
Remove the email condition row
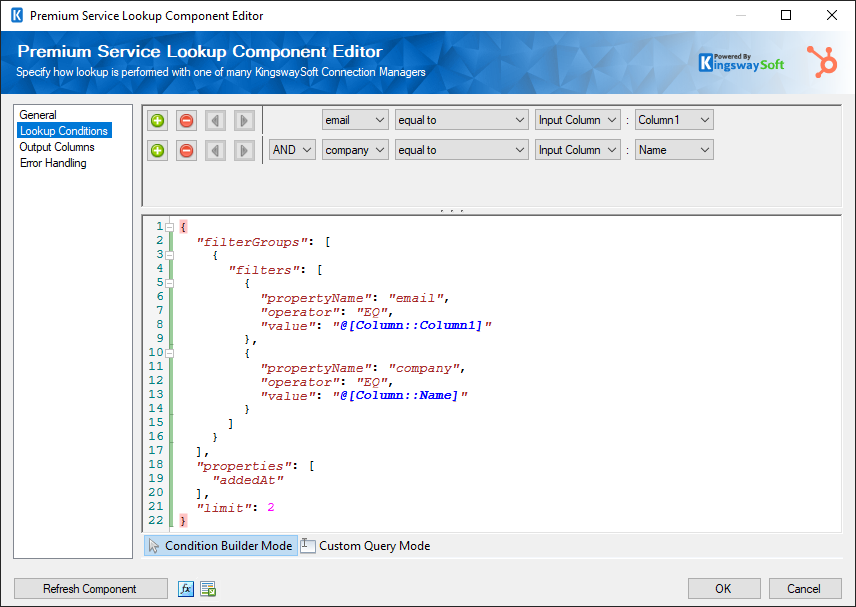(186, 120)
